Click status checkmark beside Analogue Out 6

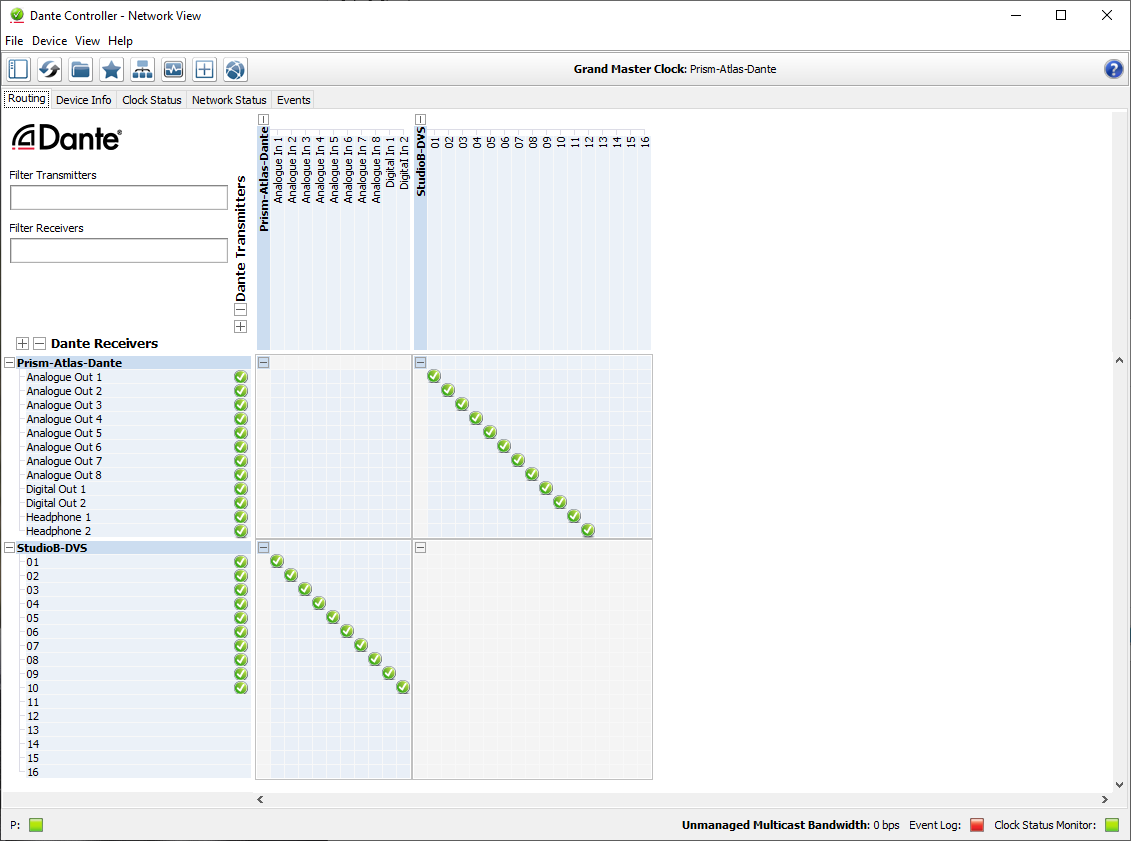(241, 446)
